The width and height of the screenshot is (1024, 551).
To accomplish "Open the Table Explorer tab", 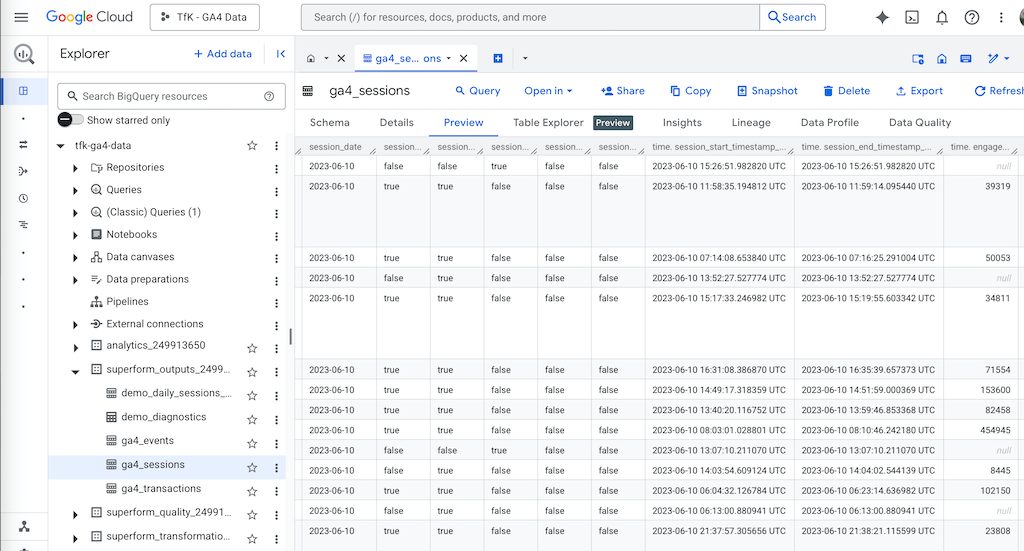I will pos(548,122).
